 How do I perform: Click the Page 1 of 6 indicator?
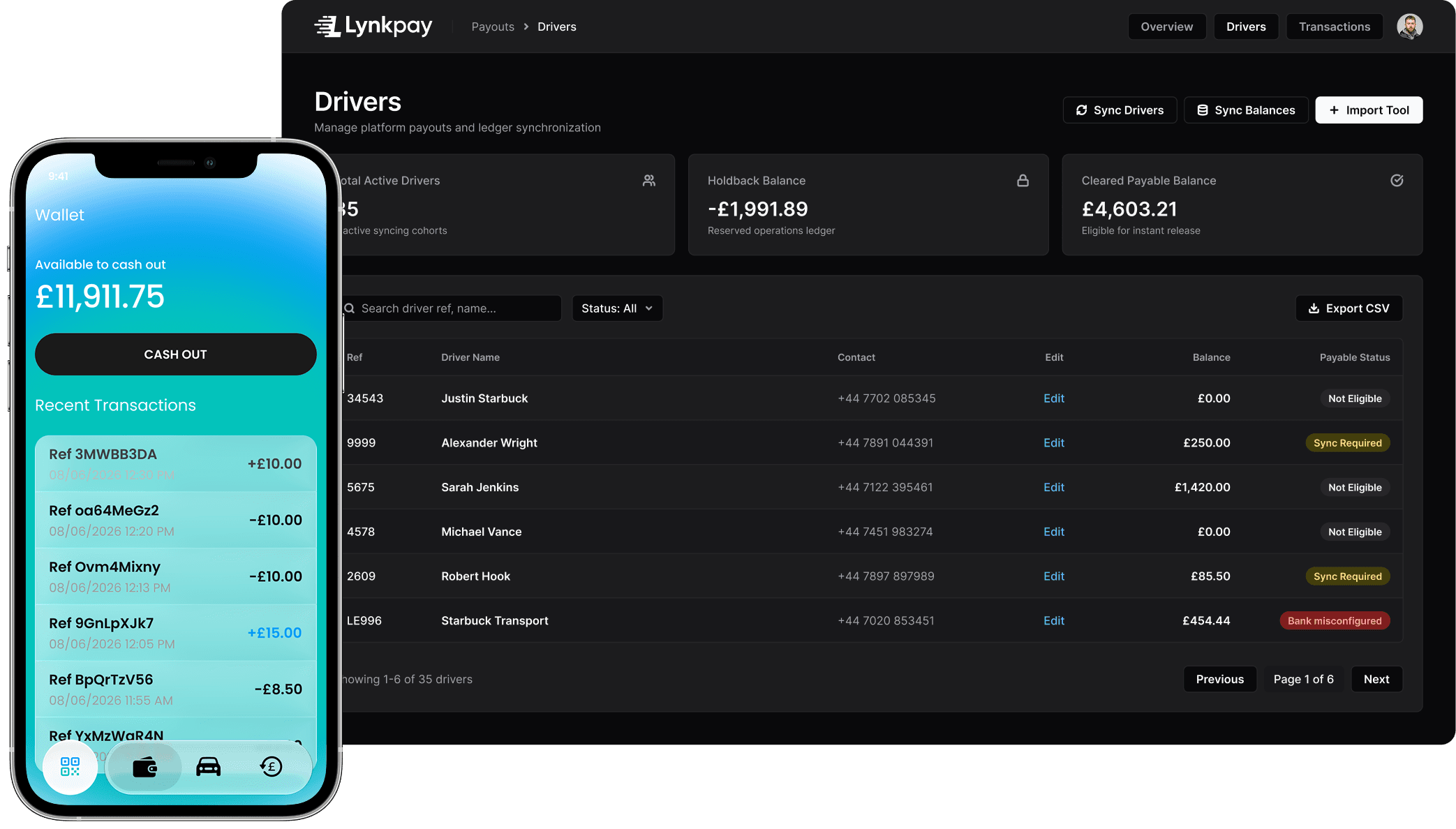point(1303,679)
